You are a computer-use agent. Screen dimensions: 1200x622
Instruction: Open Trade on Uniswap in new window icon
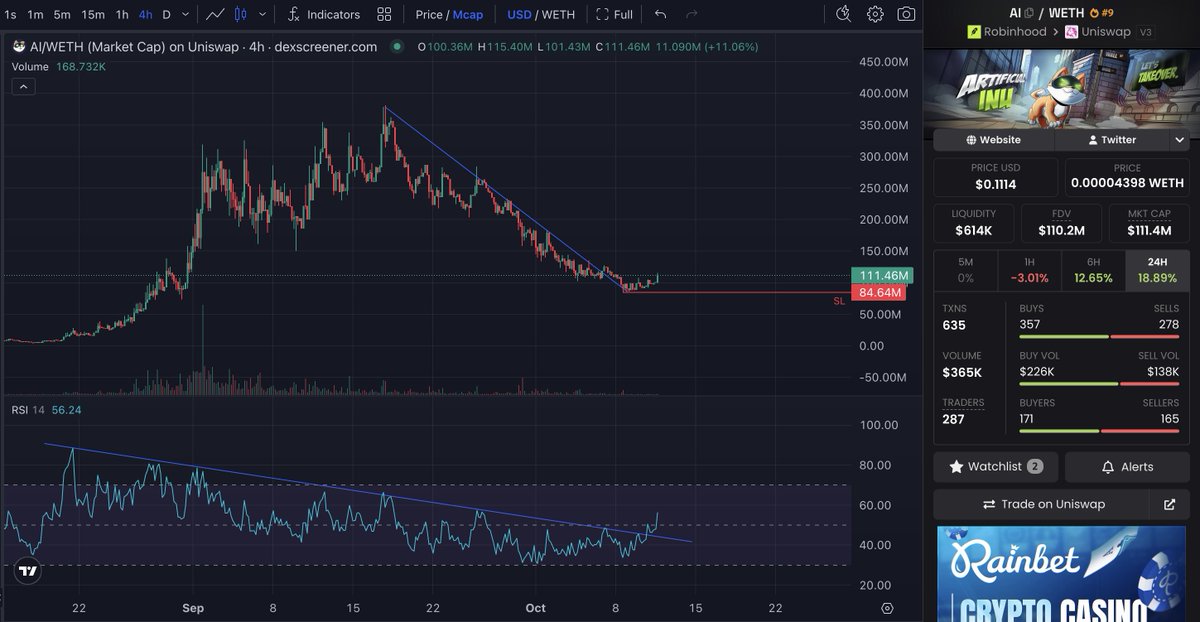click(x=1169, y=504)
